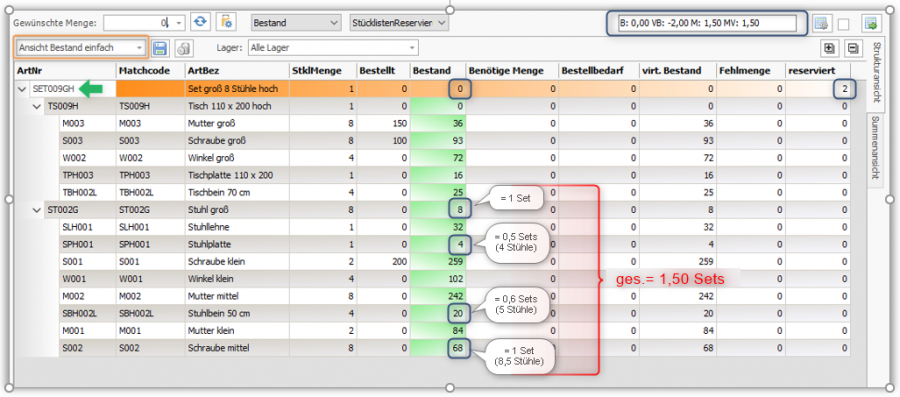Click the refresh icon beside Gewünschte Menge

pyautogui.click(x=200, y=22)
